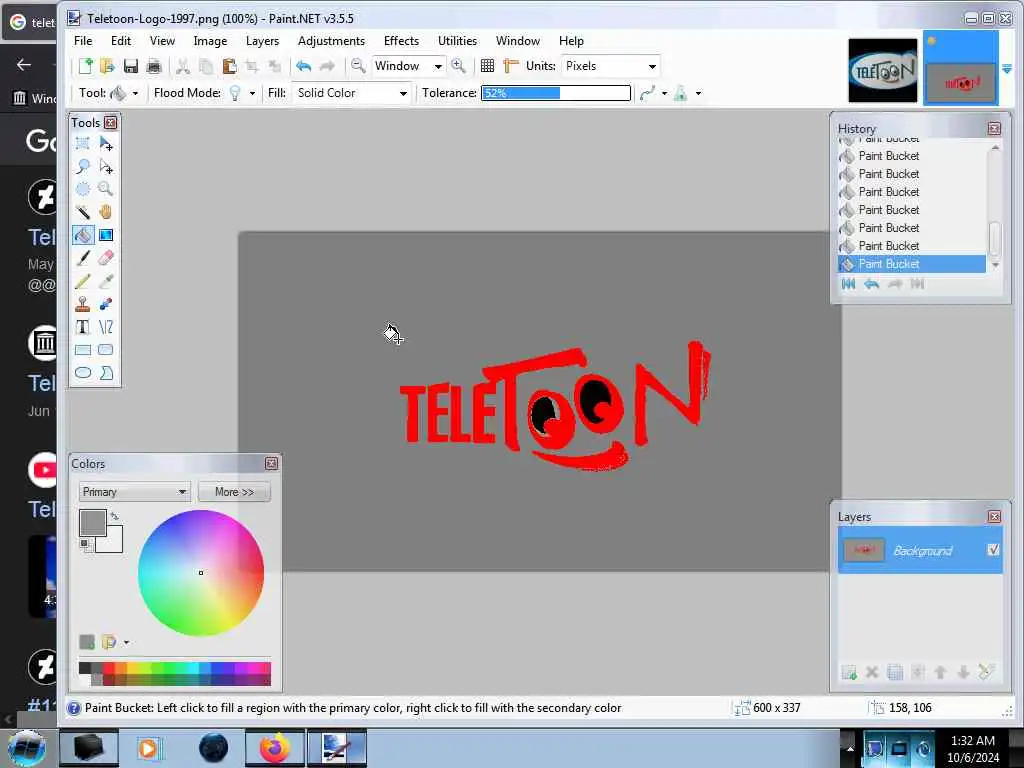Viewport: 1024px width, 768px height.
Task: Click the Zoom In magnifier icon
Action: point(458,66)
